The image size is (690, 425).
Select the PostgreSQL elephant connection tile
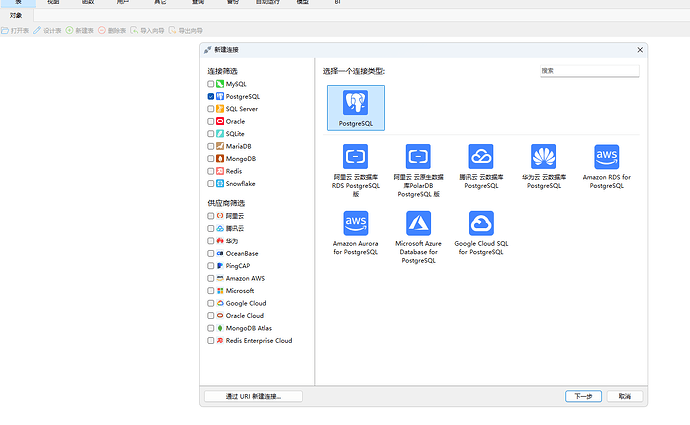(x=356, y=108)
